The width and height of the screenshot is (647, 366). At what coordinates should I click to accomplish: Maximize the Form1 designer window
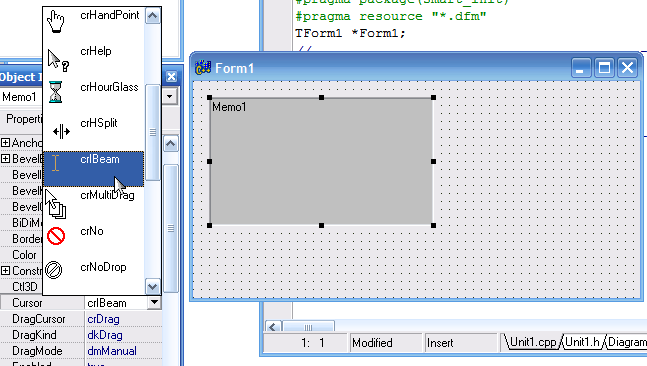(604, 68)
